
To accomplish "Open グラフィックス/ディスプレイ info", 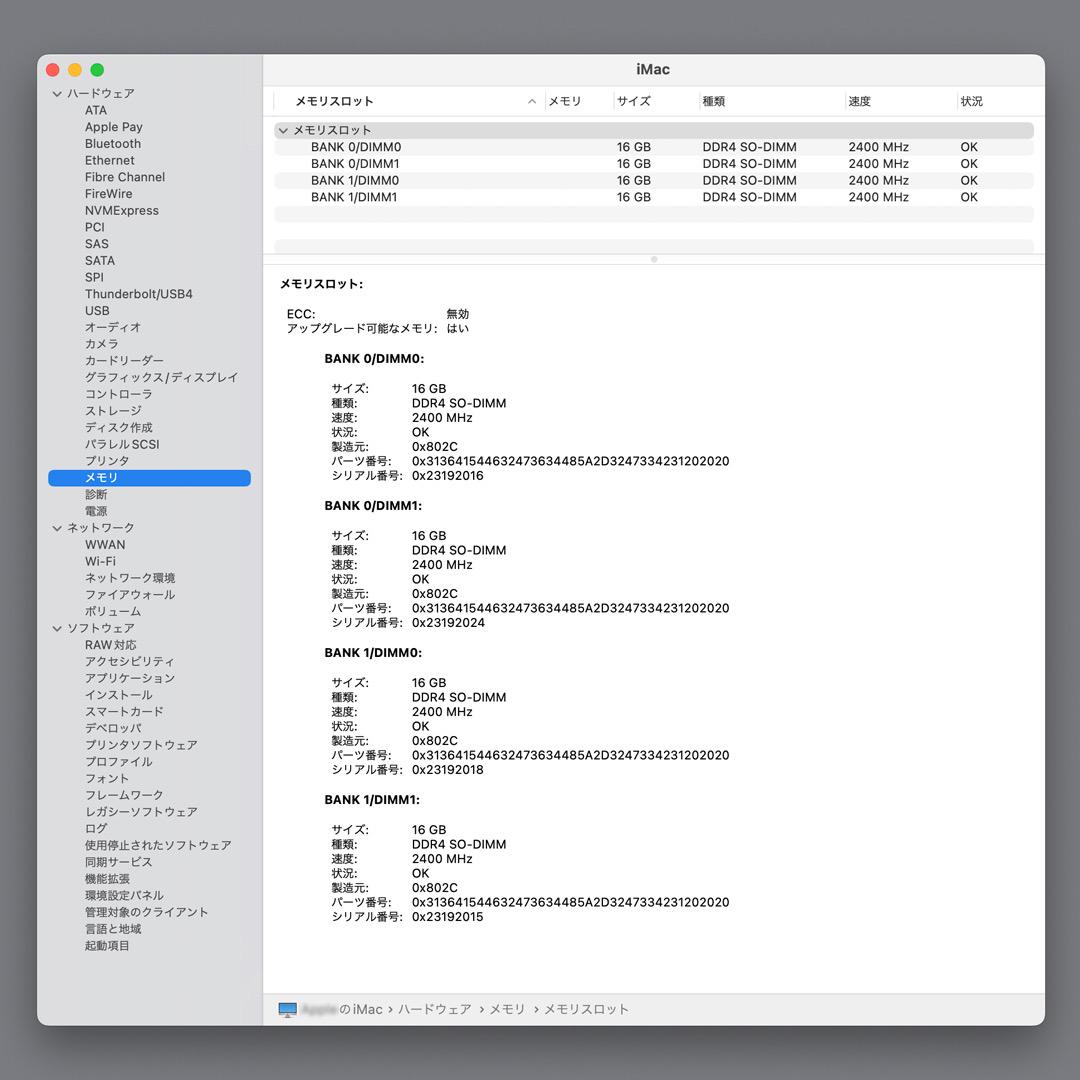I will 161,377.
